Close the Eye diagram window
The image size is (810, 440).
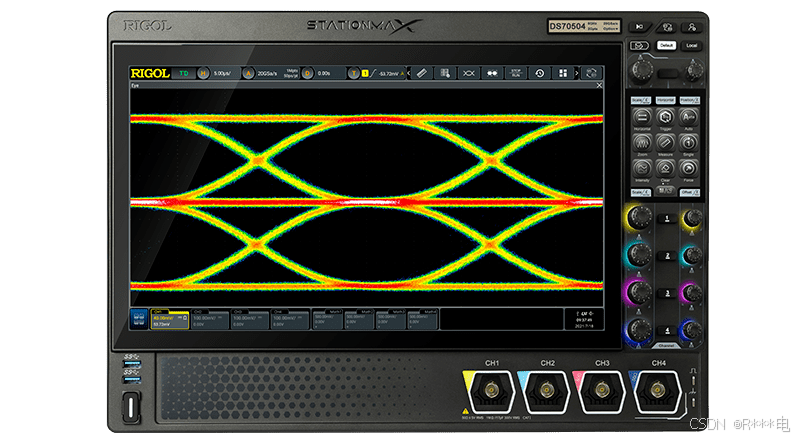coord(599,85)
